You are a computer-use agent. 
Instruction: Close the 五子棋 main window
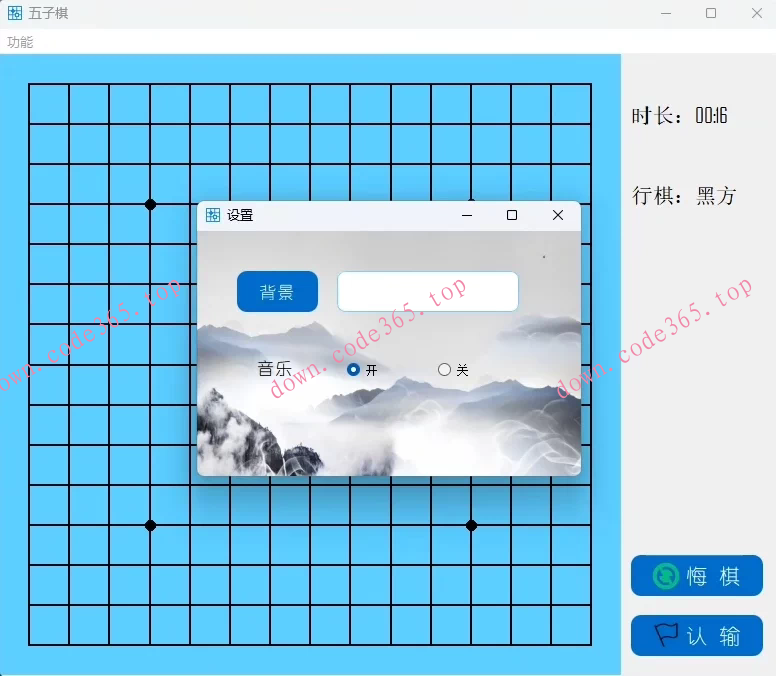(x=757, y=14)
